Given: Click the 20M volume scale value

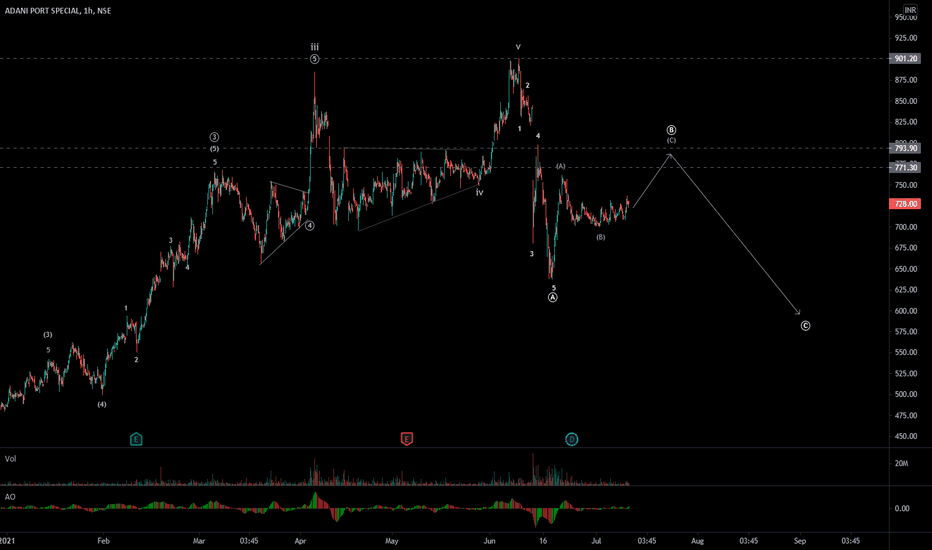Looking at the screenshot, I should click(x=901, y=463).
